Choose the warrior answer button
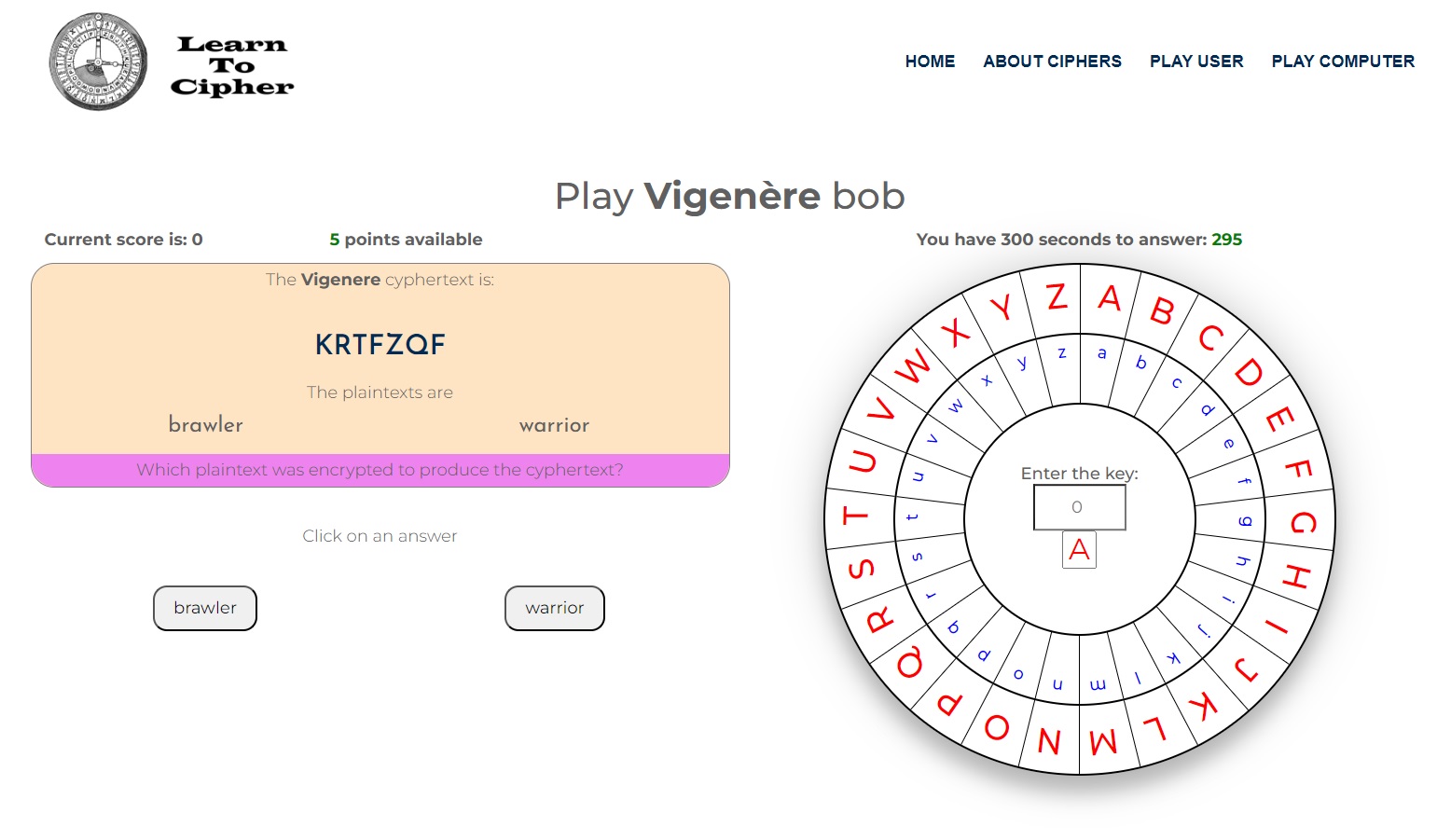The image size is (1437, 840). pos(555,608)
